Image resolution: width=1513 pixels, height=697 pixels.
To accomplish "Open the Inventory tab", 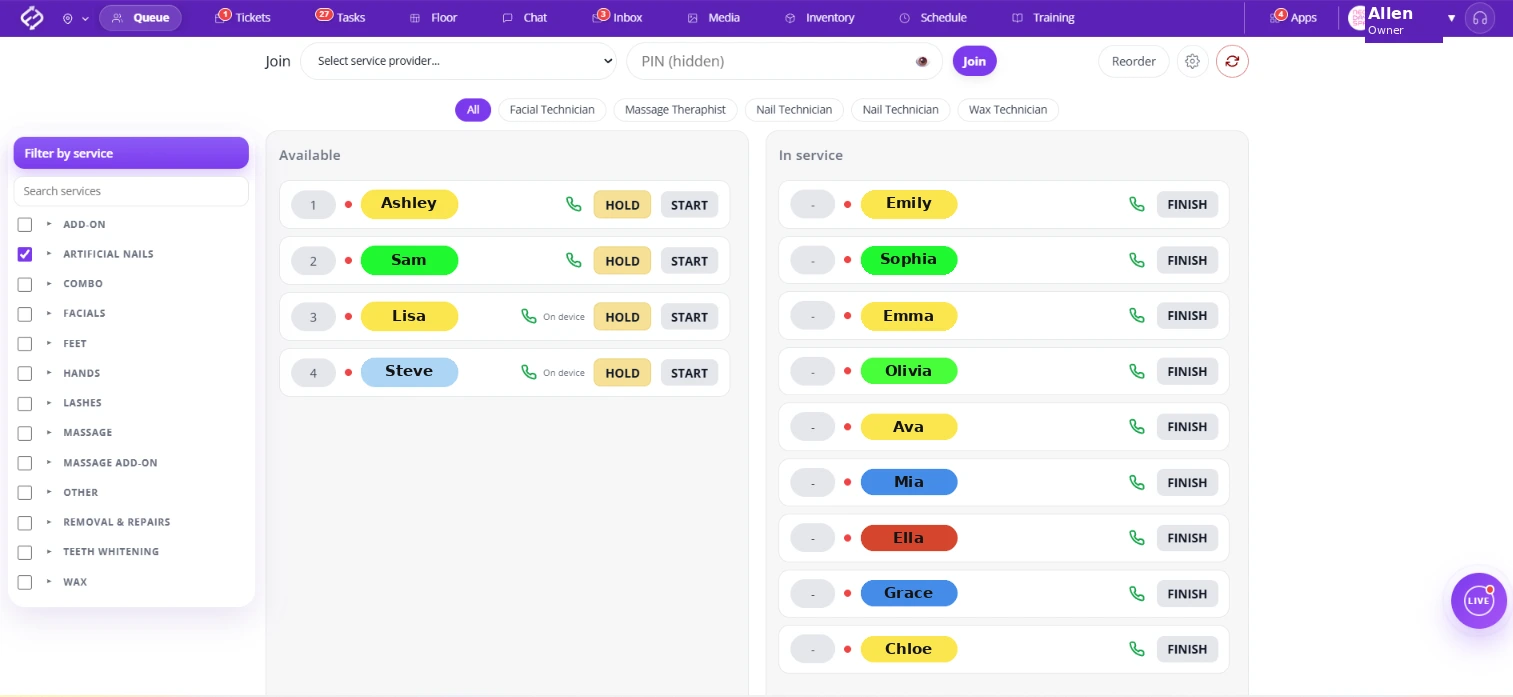I will (819, 17).
